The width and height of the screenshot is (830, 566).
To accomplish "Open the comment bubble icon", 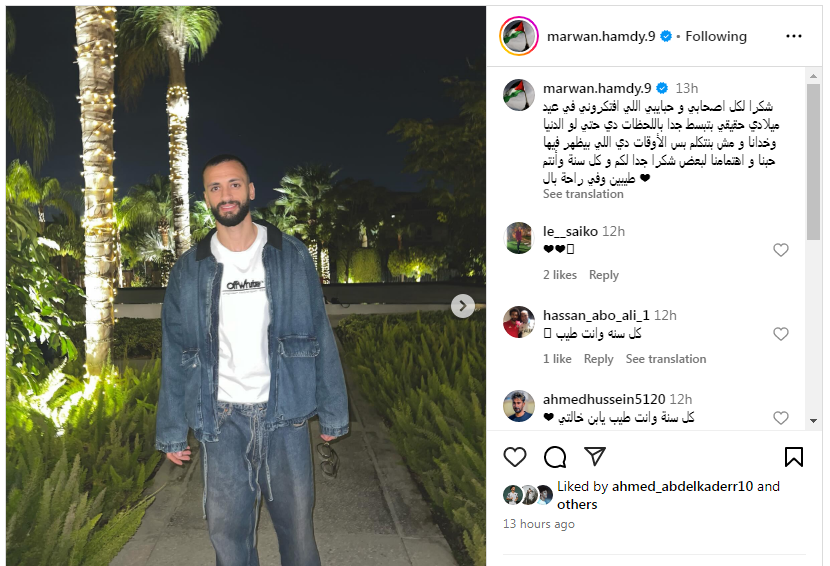I will point(555,456).
